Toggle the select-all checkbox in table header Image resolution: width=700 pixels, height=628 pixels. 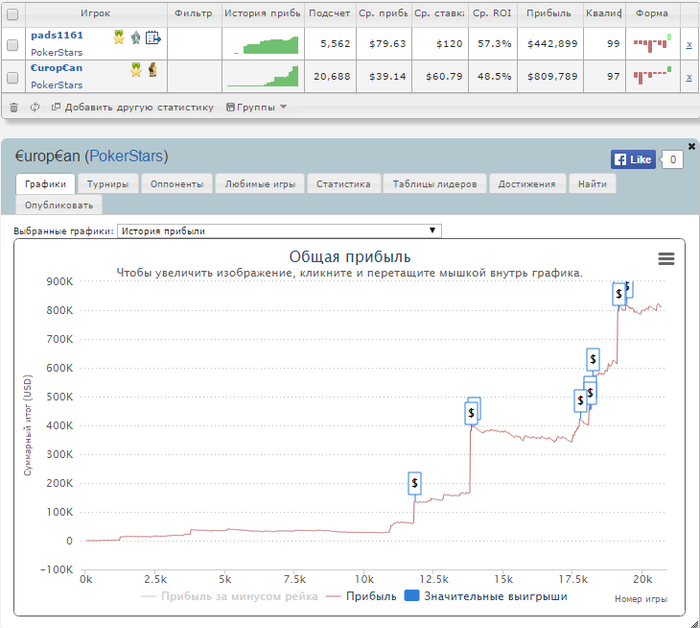[12, 15]
